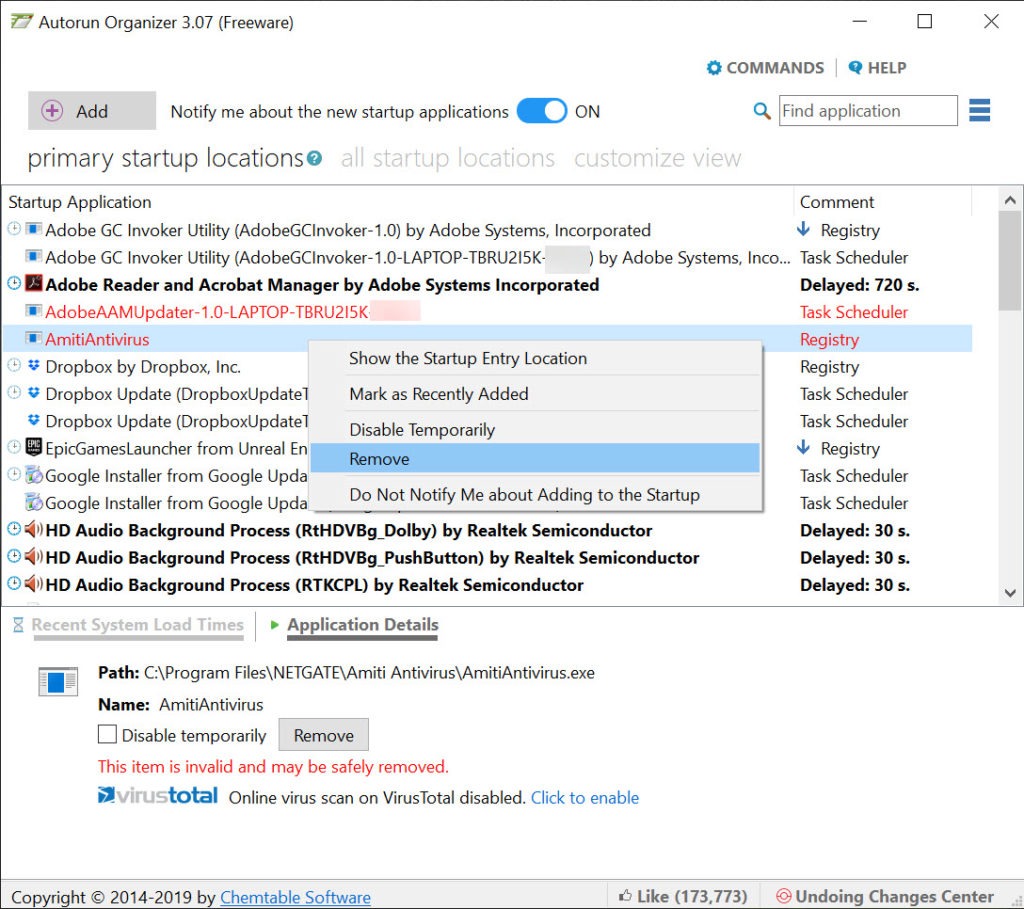This screenshot has height=909, width=1024.
Task: Switch to Application Details tab
Action: click(362, 625)
